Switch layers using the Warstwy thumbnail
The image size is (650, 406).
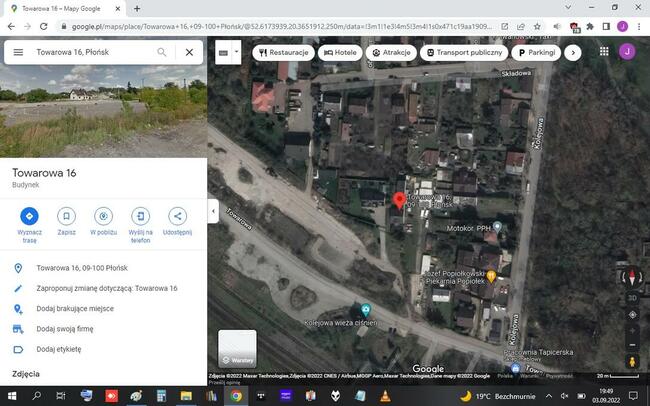[x=237, y=349]
